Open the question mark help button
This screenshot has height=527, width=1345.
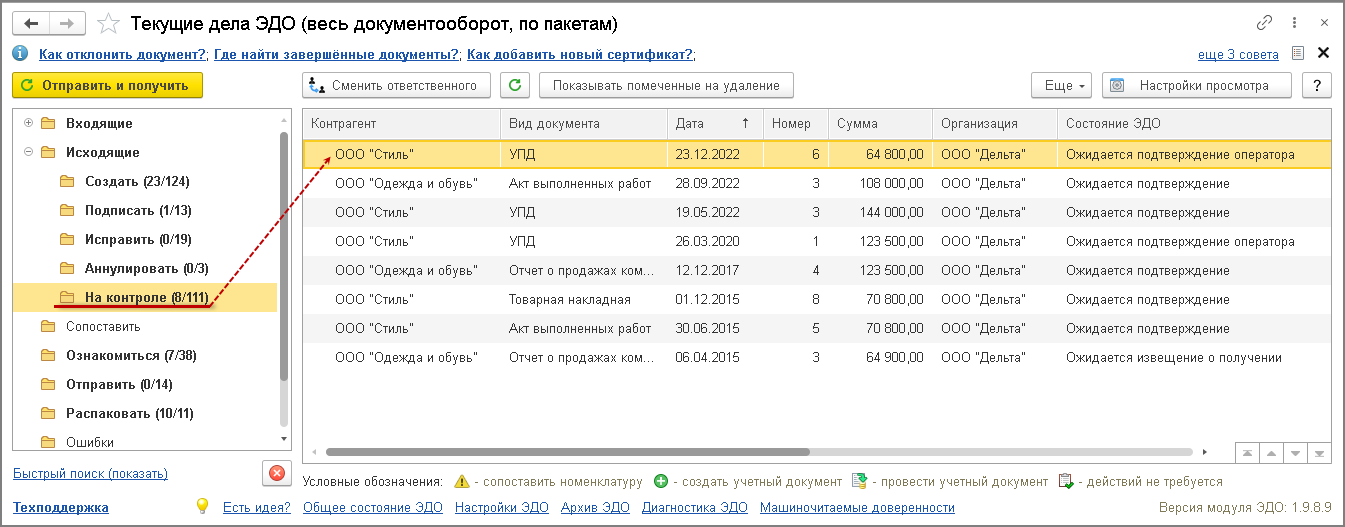(x=1317, y=85)
